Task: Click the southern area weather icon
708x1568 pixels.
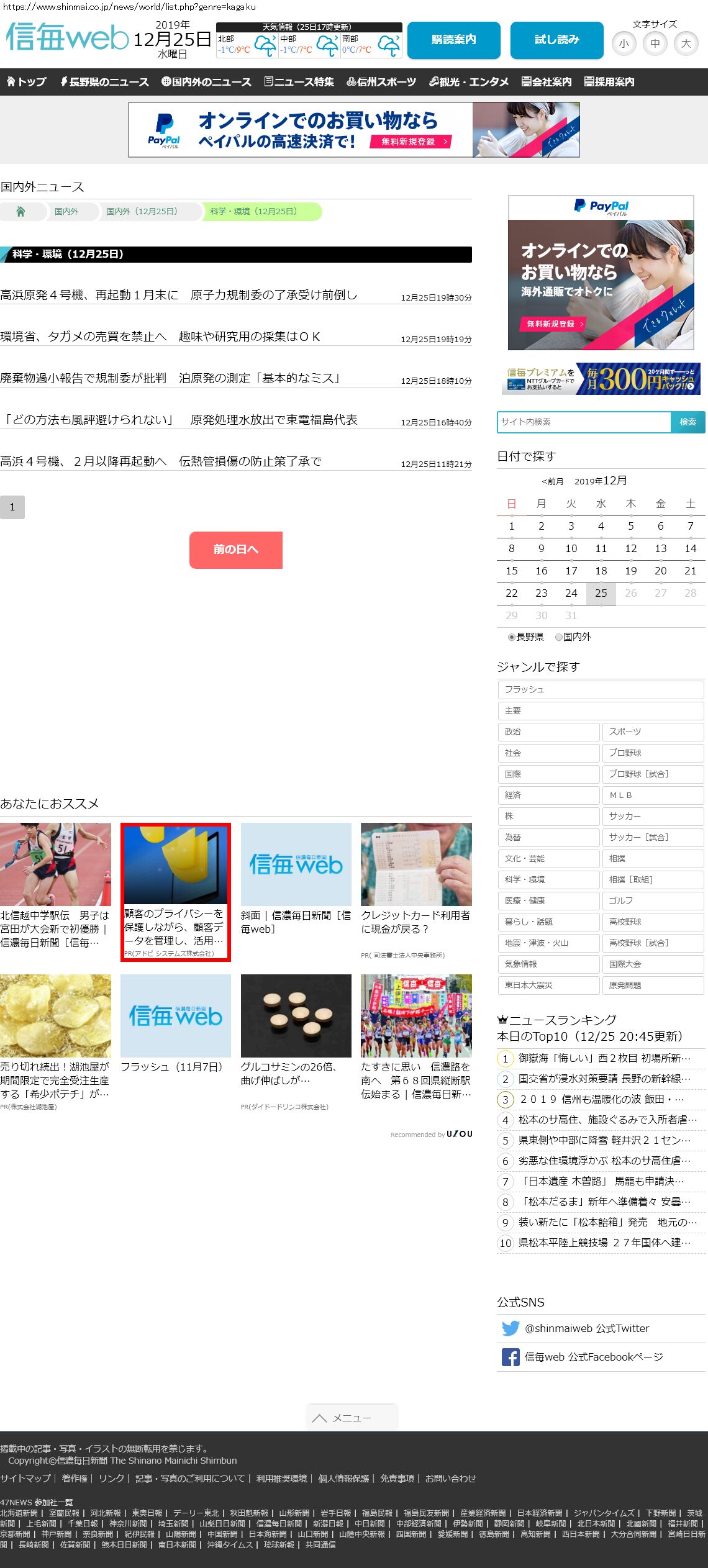Action: [x=389, y=46]
